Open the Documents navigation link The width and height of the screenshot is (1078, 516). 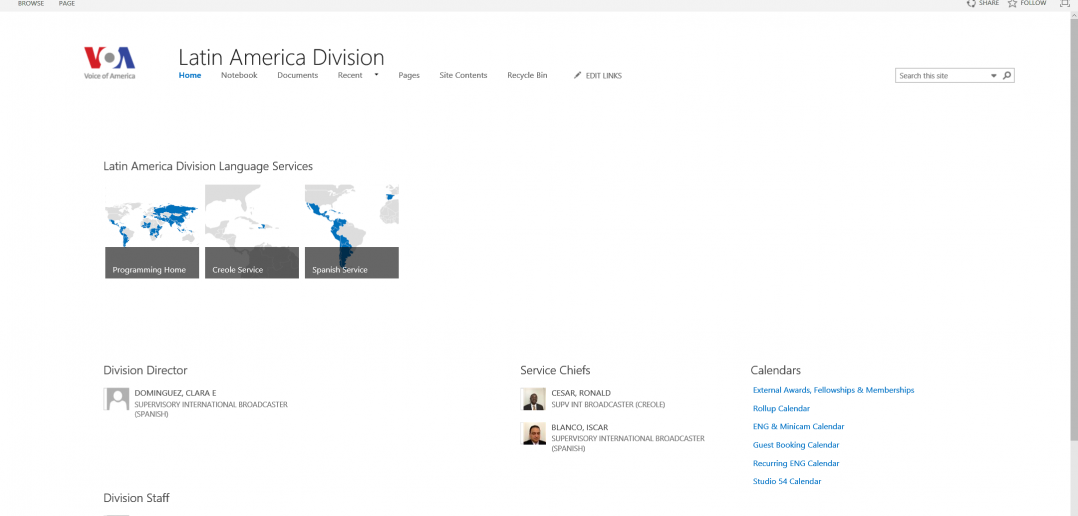pyautogui.click(x=298, y=76)
